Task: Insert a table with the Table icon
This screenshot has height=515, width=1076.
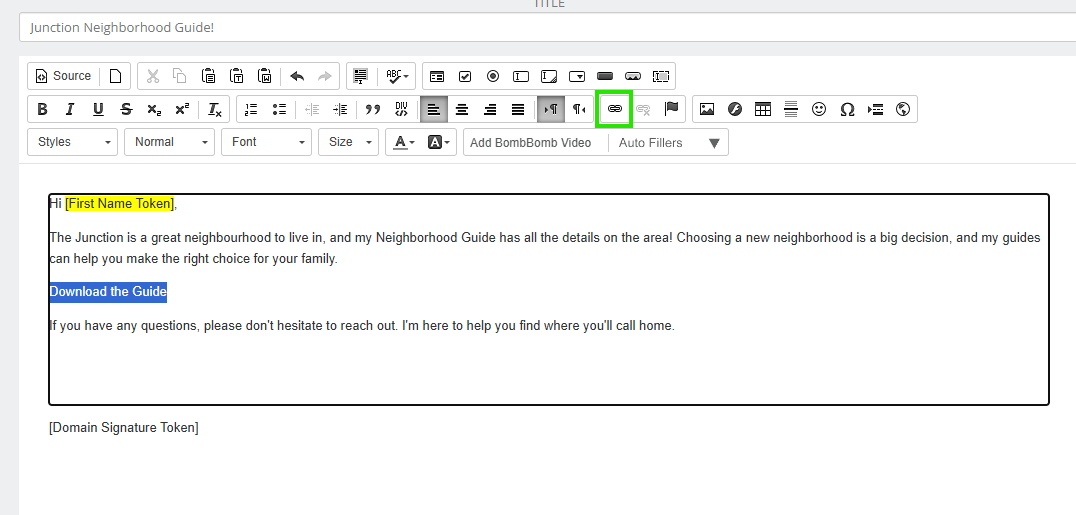Action: click(763, 109)
